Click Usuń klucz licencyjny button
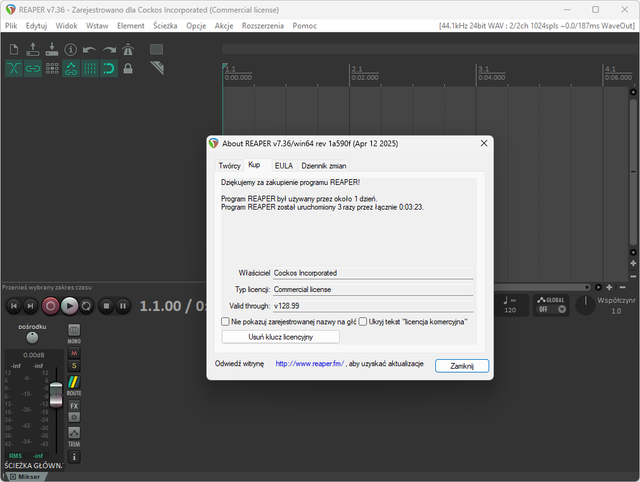Image resolution: width=640 pixels, height=482 pixels. [280, 337]
